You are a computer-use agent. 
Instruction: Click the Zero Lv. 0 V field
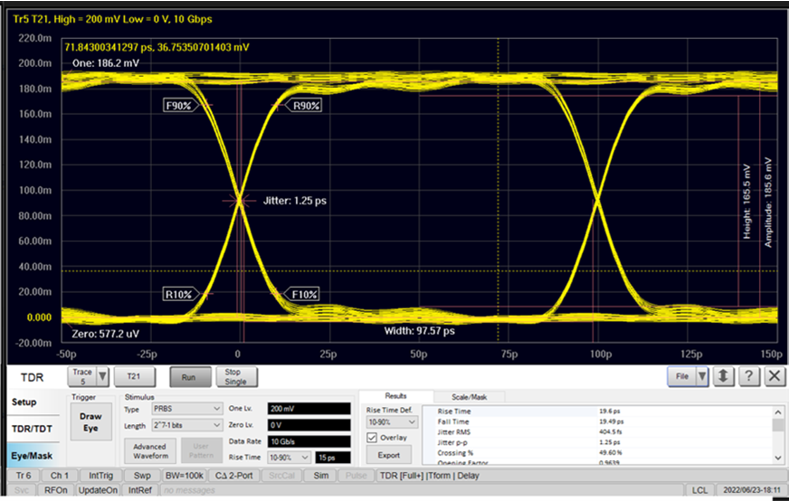pos(309,425)
